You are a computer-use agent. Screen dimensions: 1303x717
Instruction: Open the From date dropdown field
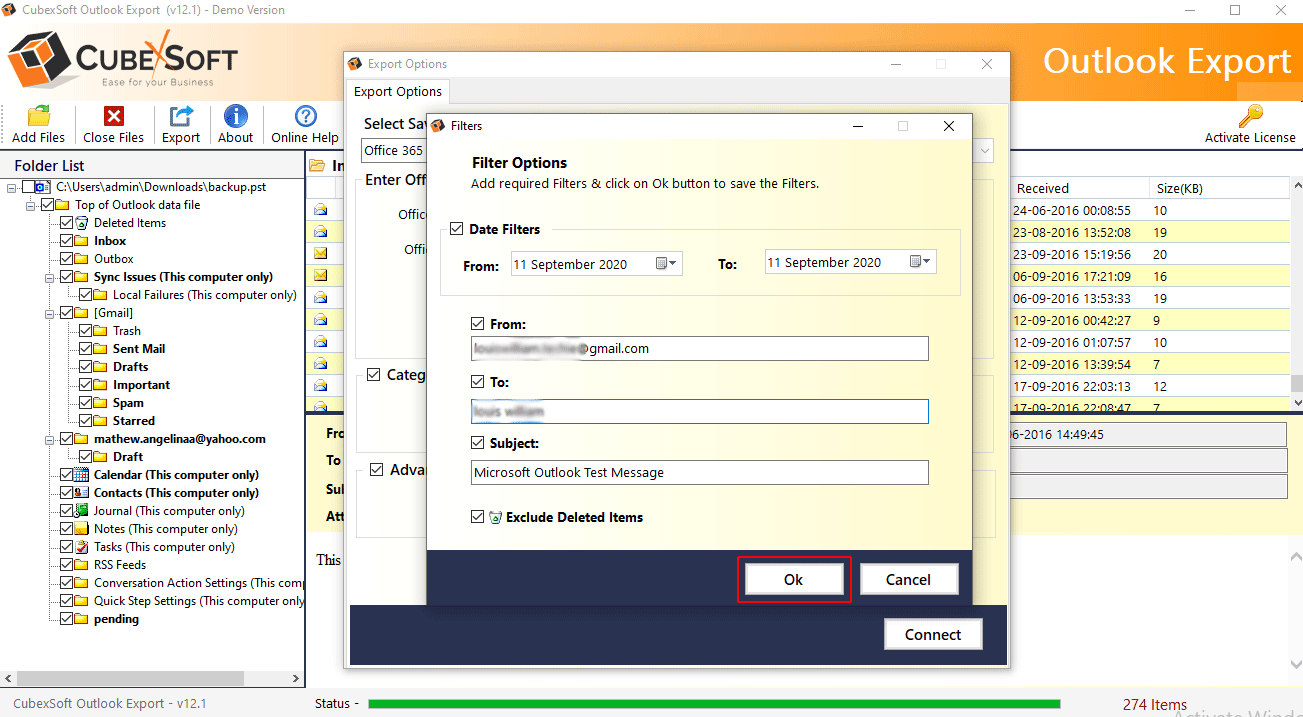597,263
